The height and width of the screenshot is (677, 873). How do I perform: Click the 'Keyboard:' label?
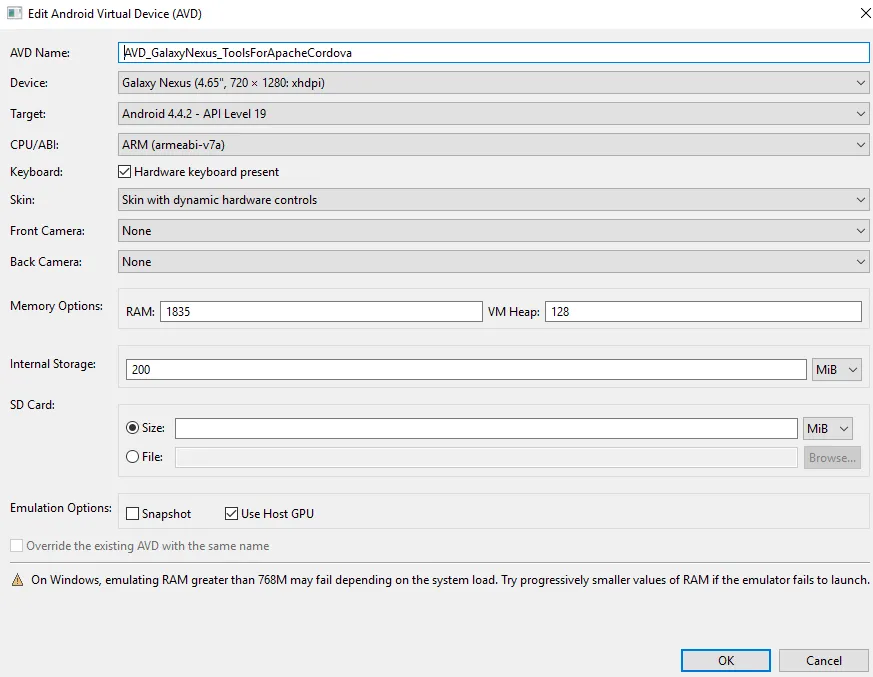[x=36, y=171]
